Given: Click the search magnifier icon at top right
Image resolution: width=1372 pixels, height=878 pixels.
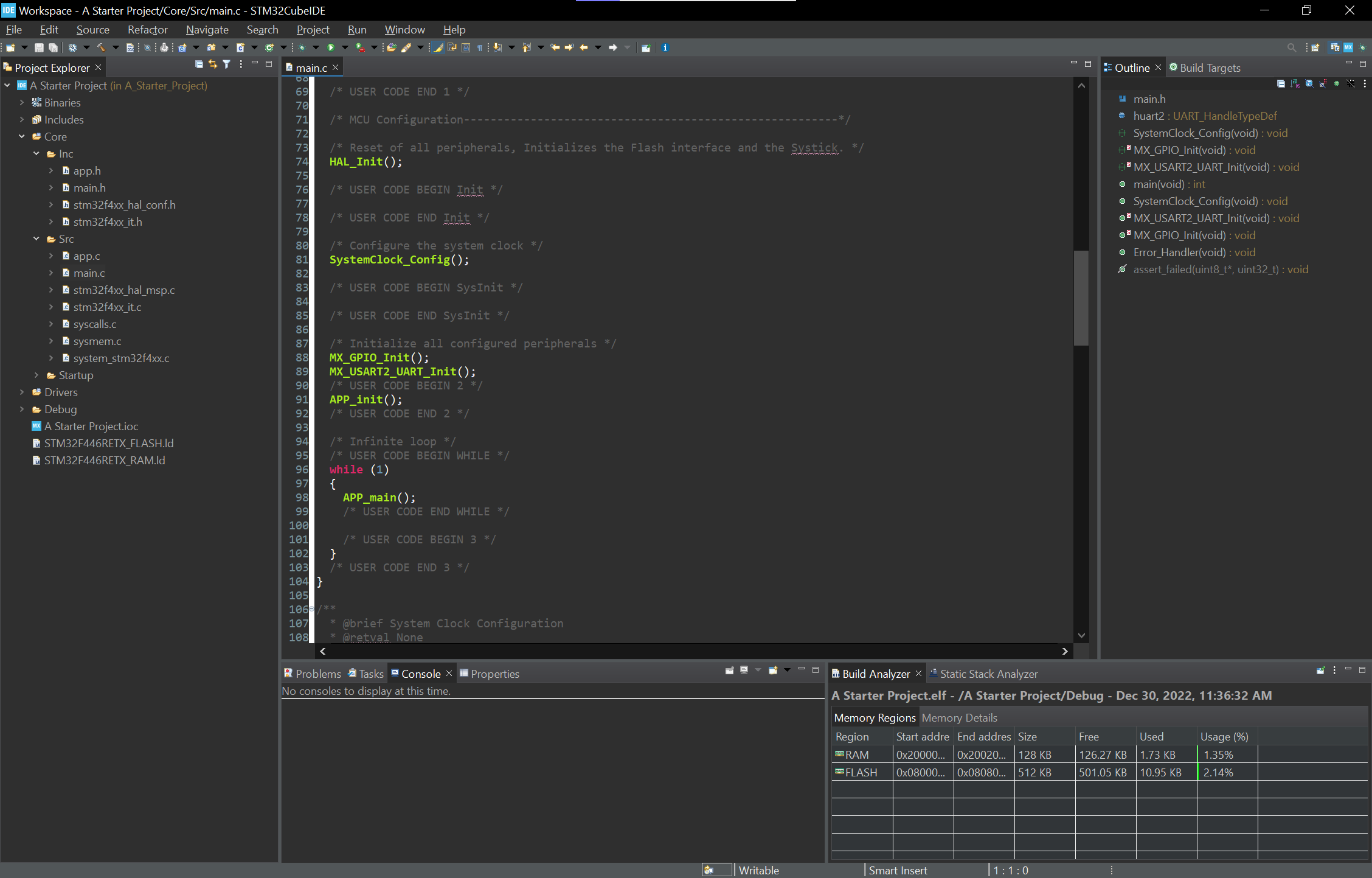Looking at the screenshot, I should tap(1291, 47).
